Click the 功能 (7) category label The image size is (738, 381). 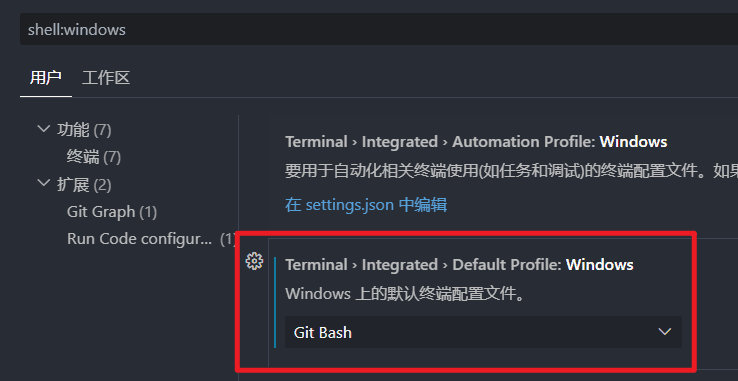pyautogui.click(x=84, y=130)
